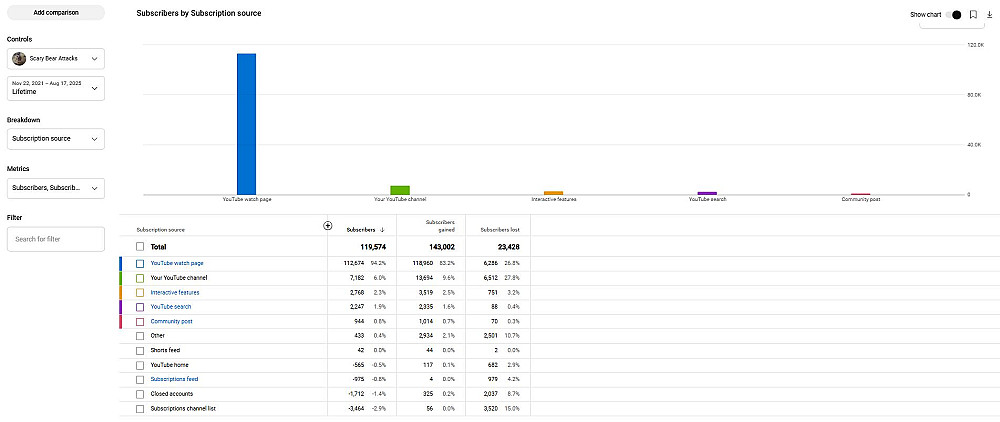Check the YouTube search row checkbox
The height and width of the screenshot is (422, 1000).
[x=140, y=307]
